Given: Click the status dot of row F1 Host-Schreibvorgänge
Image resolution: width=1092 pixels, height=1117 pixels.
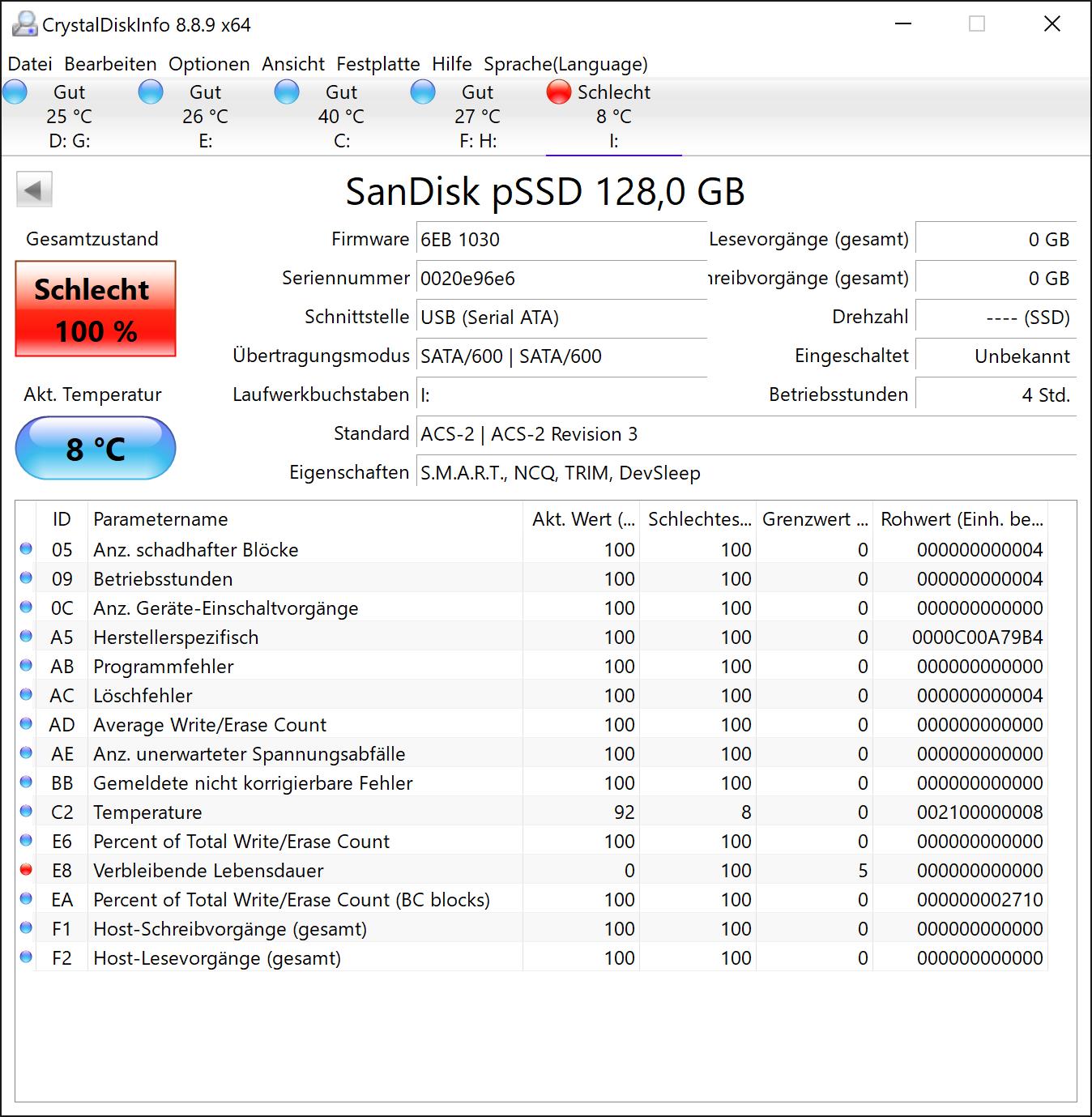Looking at the screenshot, I should (x=26, y=928).
